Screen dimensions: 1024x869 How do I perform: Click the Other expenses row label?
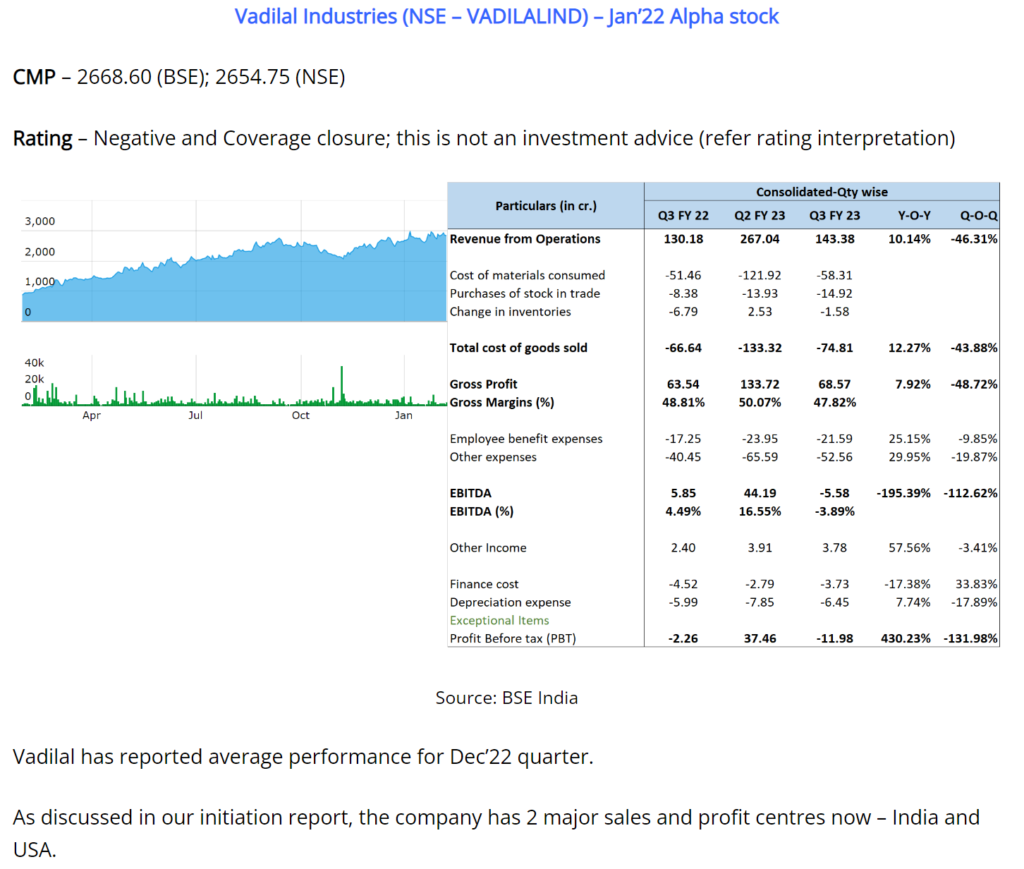coord(493,457)
